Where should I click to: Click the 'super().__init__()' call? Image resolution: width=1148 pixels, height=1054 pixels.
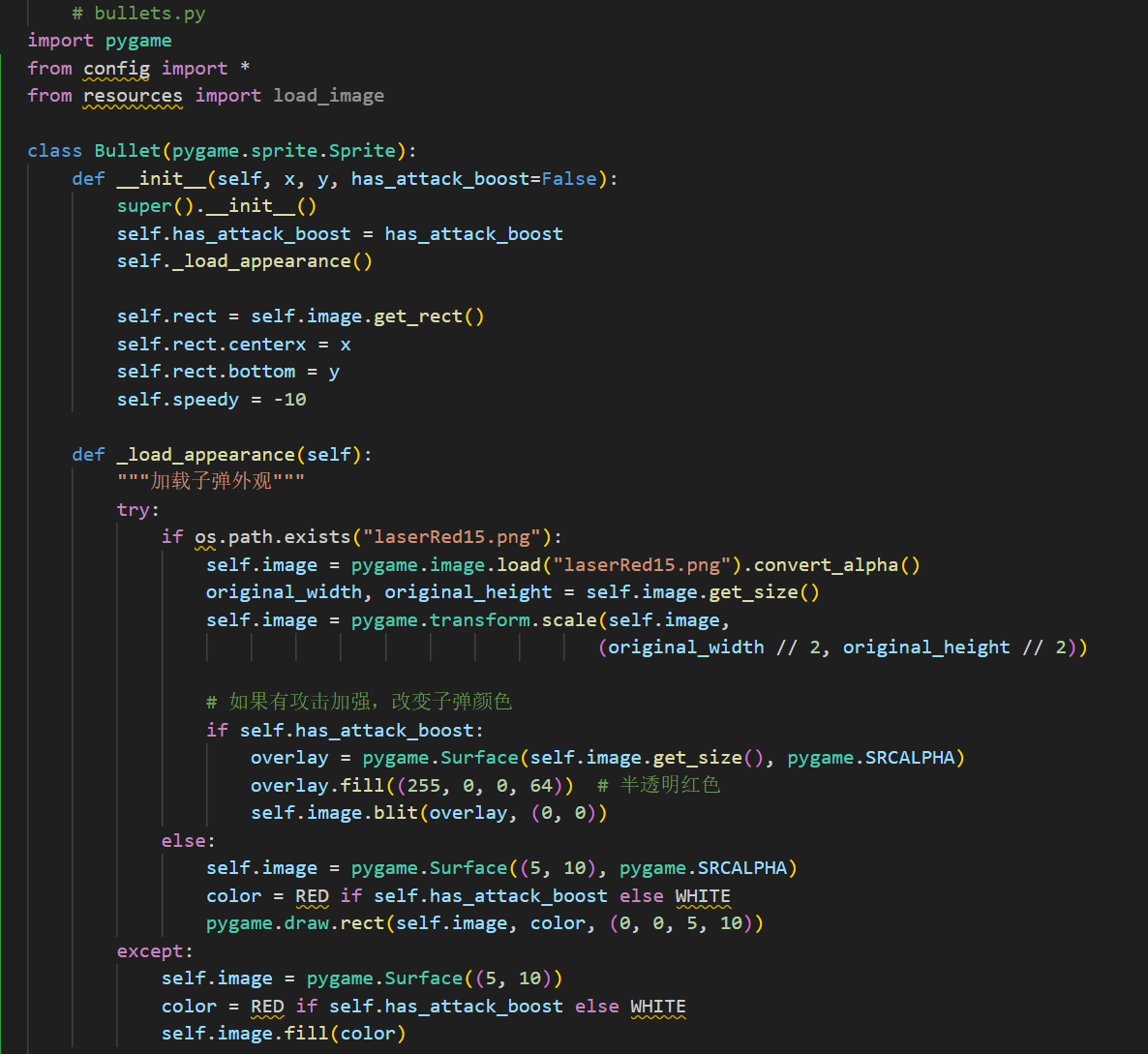pos(217,206)
